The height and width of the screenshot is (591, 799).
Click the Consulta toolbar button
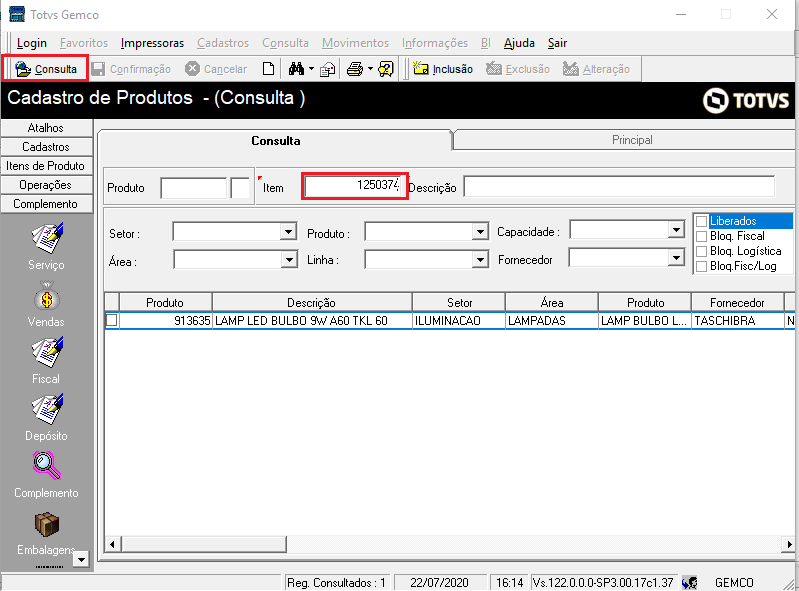click(46, 69)
